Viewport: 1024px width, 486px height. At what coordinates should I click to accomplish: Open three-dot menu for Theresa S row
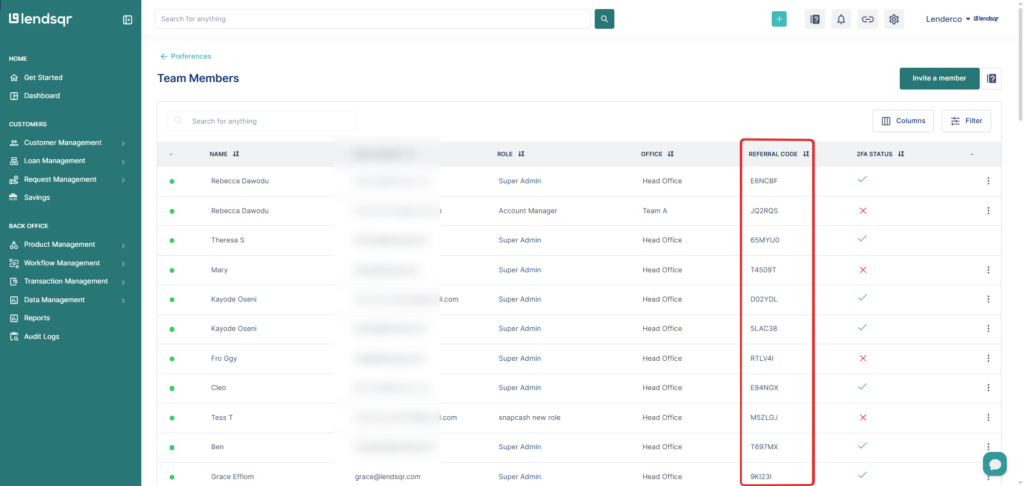click(x=987, y=240)
